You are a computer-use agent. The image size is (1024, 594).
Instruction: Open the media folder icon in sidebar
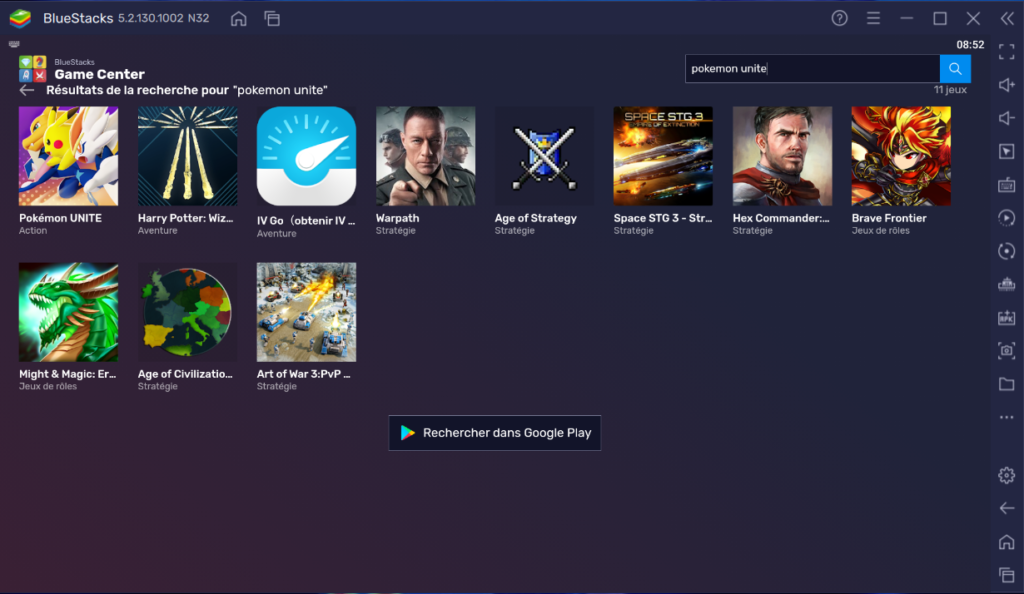click(x=1006, y=384)
